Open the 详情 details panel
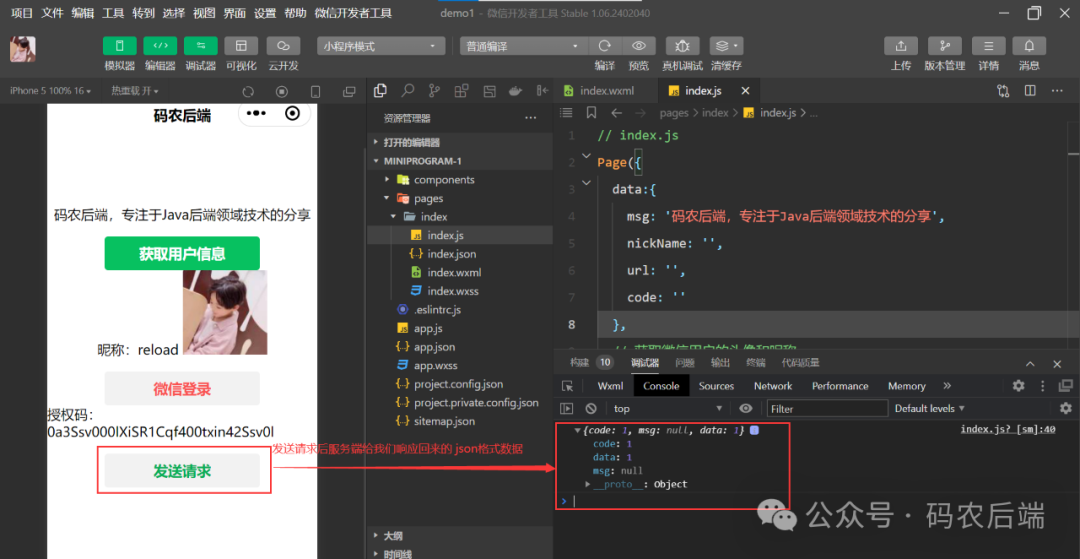1080x559 pixels. tap(988, 46)
